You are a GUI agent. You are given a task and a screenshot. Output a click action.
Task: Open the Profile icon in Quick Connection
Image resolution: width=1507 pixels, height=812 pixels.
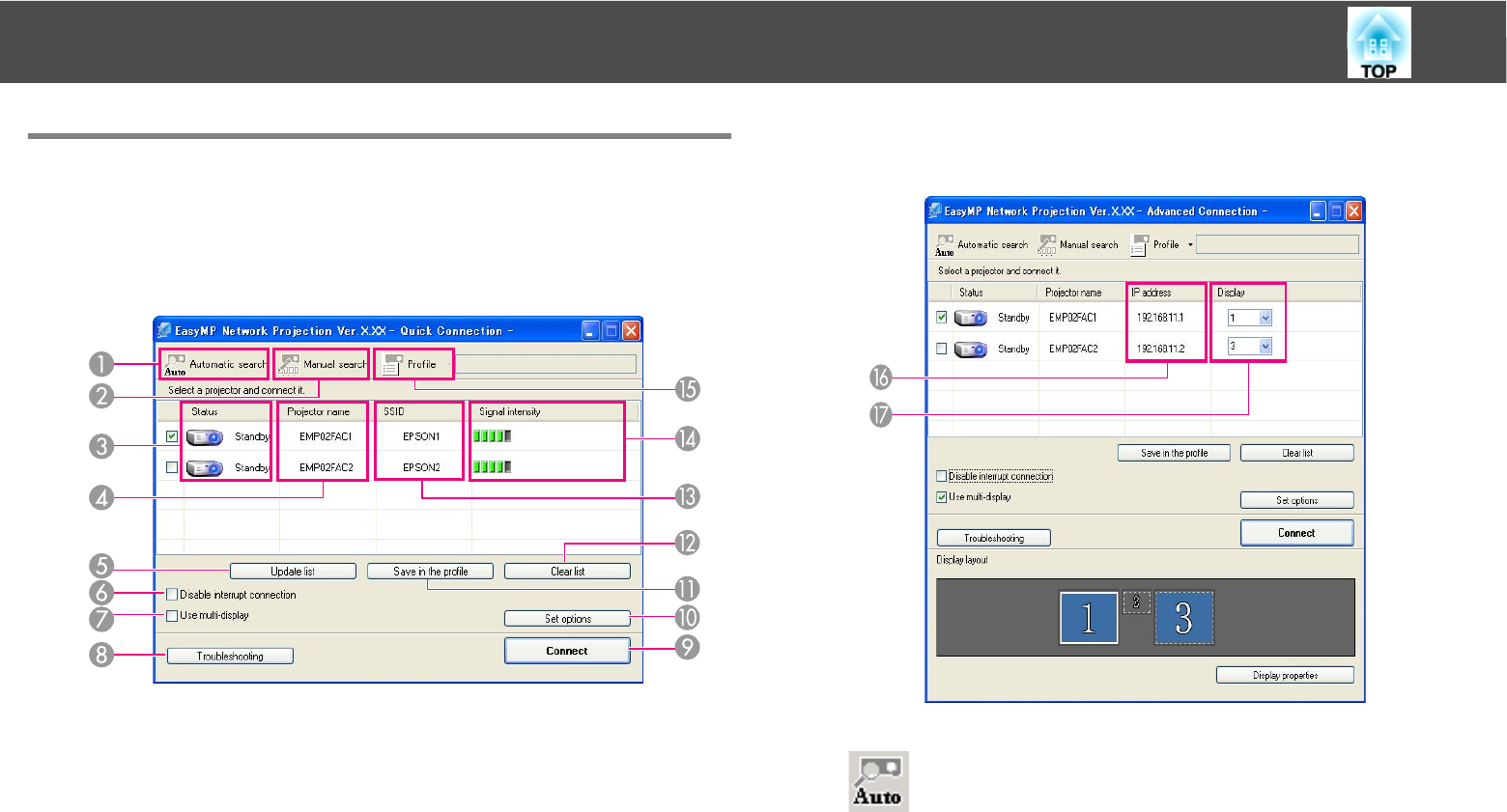391,365
